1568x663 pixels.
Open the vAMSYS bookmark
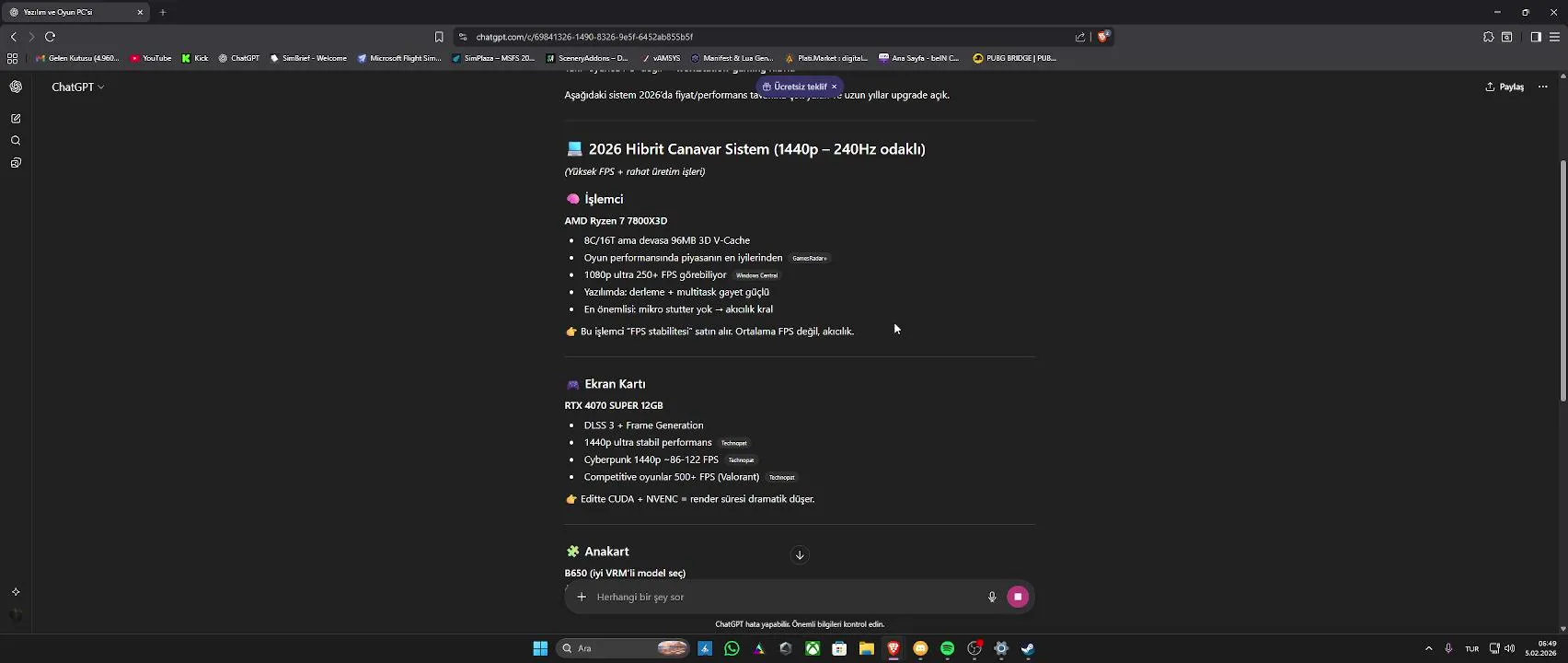coord(661,58)
